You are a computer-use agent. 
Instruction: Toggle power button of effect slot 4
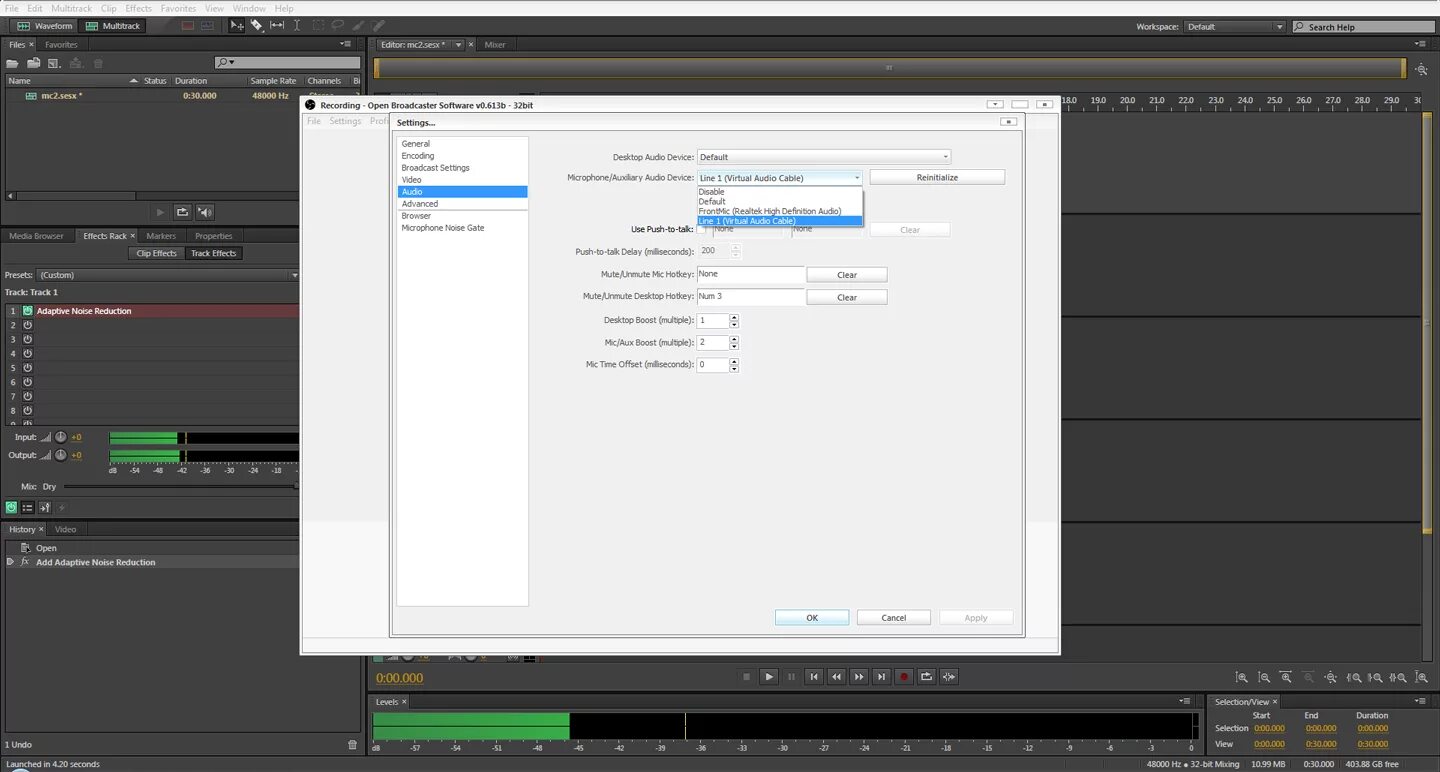click(28, 353)
